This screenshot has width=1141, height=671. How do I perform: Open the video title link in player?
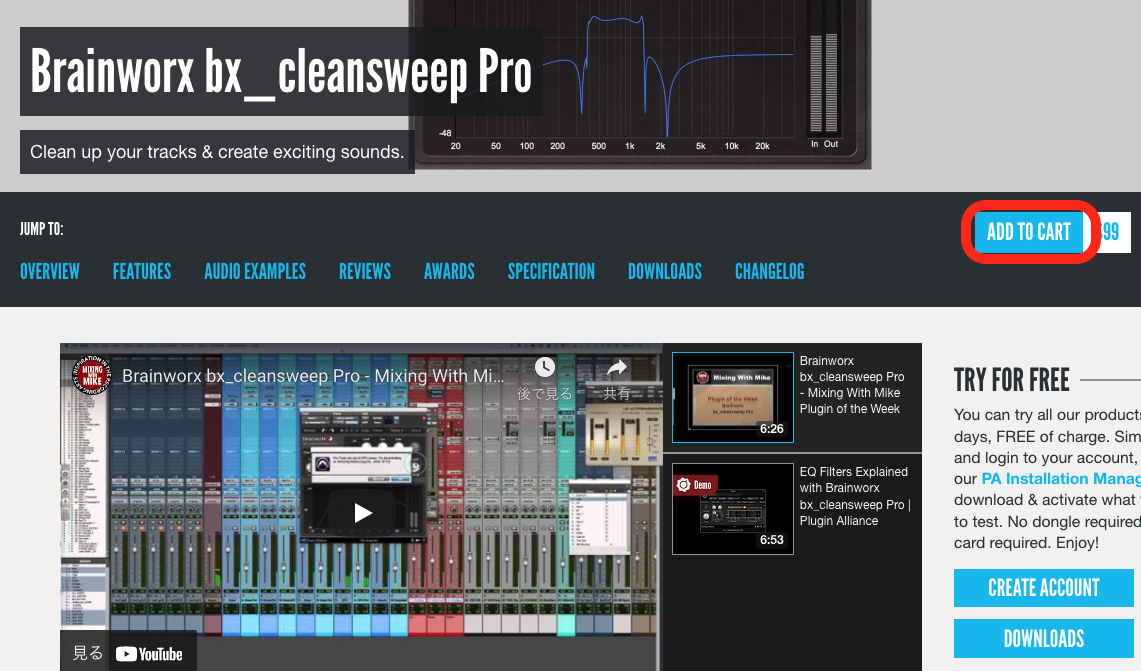click(x=313, y=376)
